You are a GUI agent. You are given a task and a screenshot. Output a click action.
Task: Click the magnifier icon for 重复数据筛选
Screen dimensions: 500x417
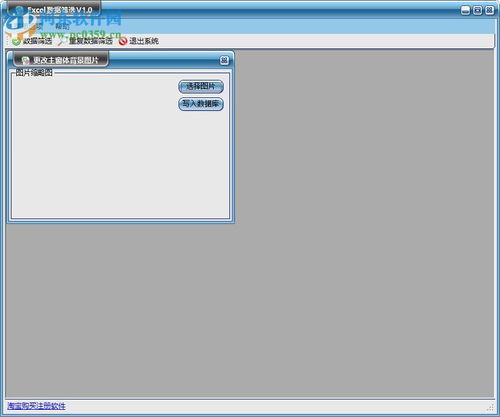[62, 41]
